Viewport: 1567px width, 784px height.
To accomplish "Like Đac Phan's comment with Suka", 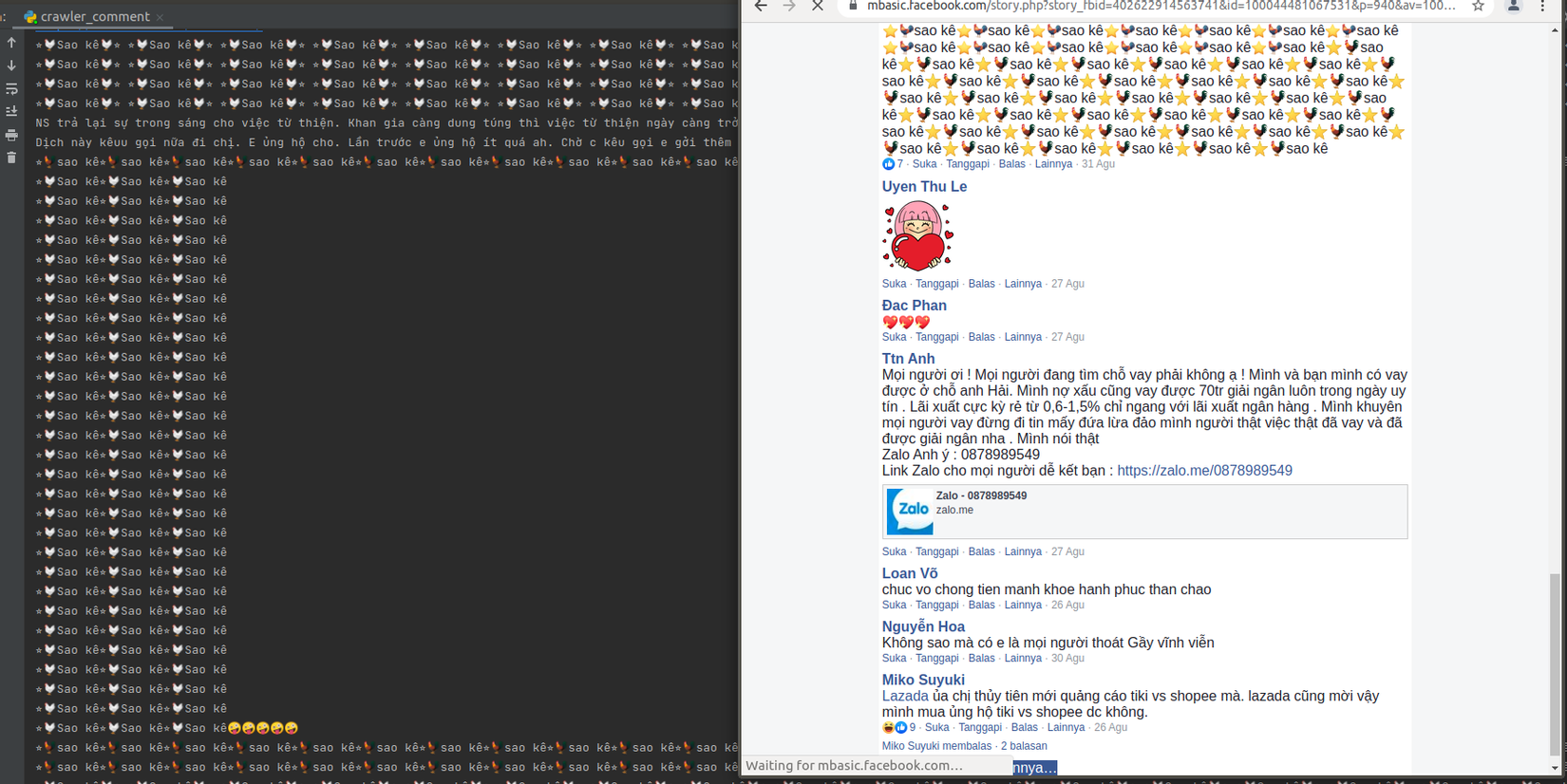I will tap(894, 337).
